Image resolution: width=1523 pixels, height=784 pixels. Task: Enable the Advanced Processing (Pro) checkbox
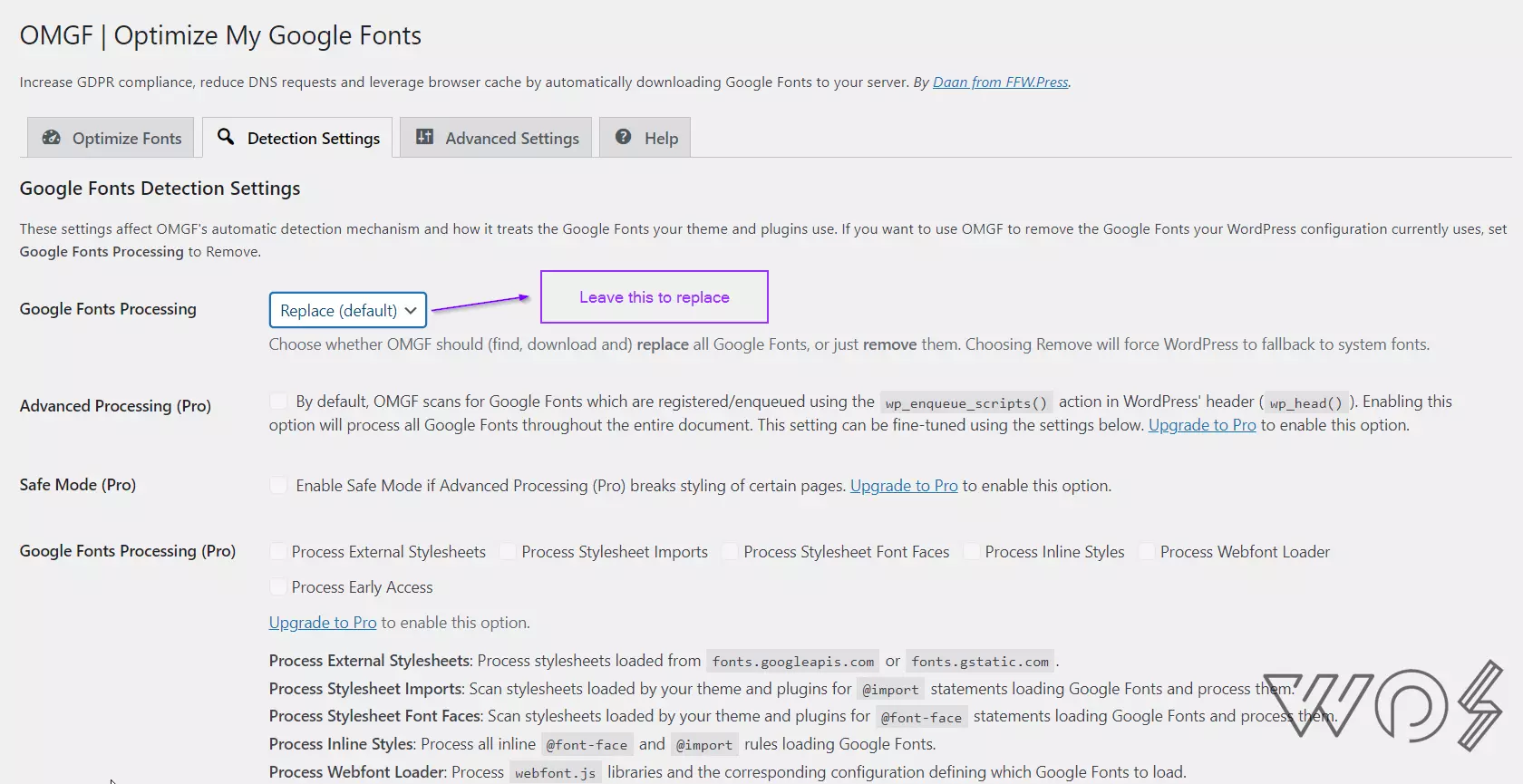279,402
